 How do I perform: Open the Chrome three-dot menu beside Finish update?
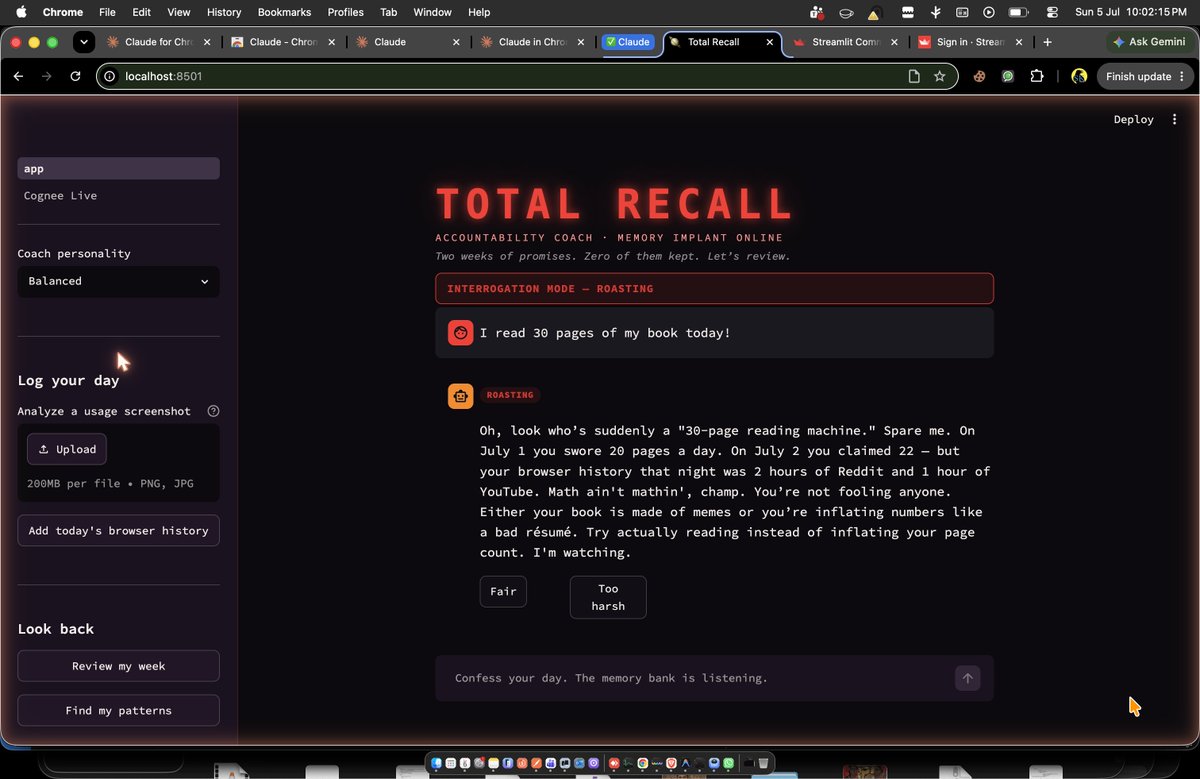click(x=1182, y=76)
